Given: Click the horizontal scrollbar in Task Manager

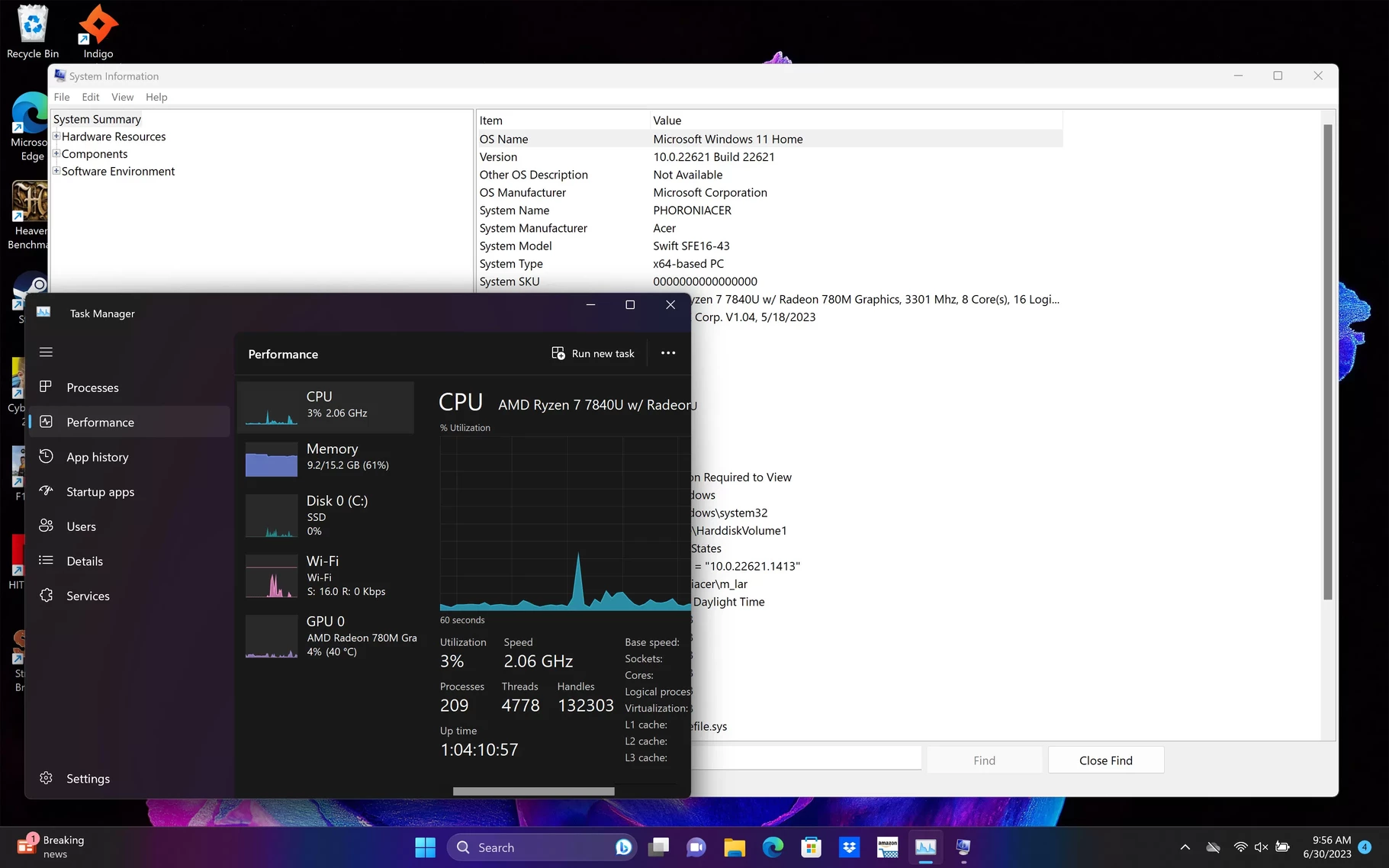Looking at the screenshot, I should click(533, 792).
